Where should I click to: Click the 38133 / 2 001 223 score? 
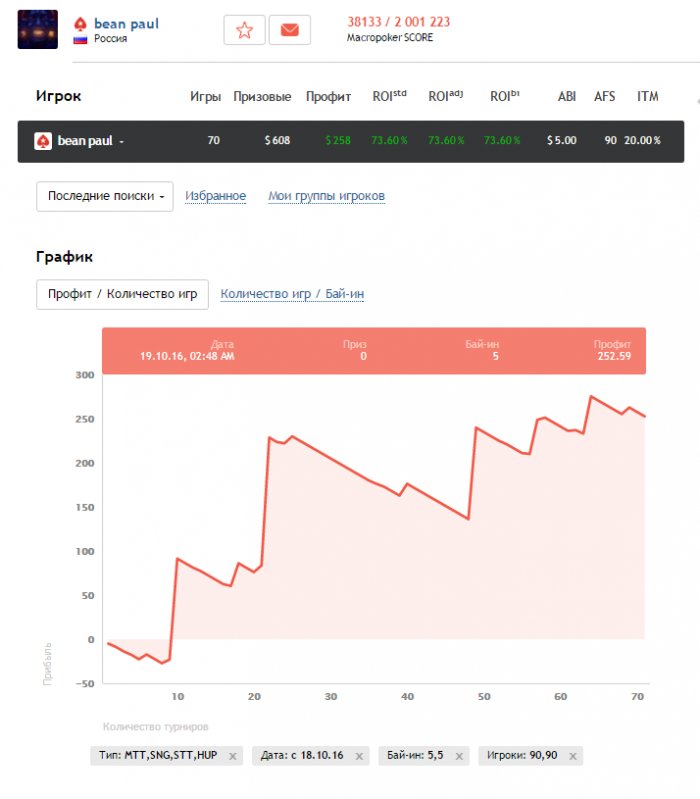tap(398, 22)
